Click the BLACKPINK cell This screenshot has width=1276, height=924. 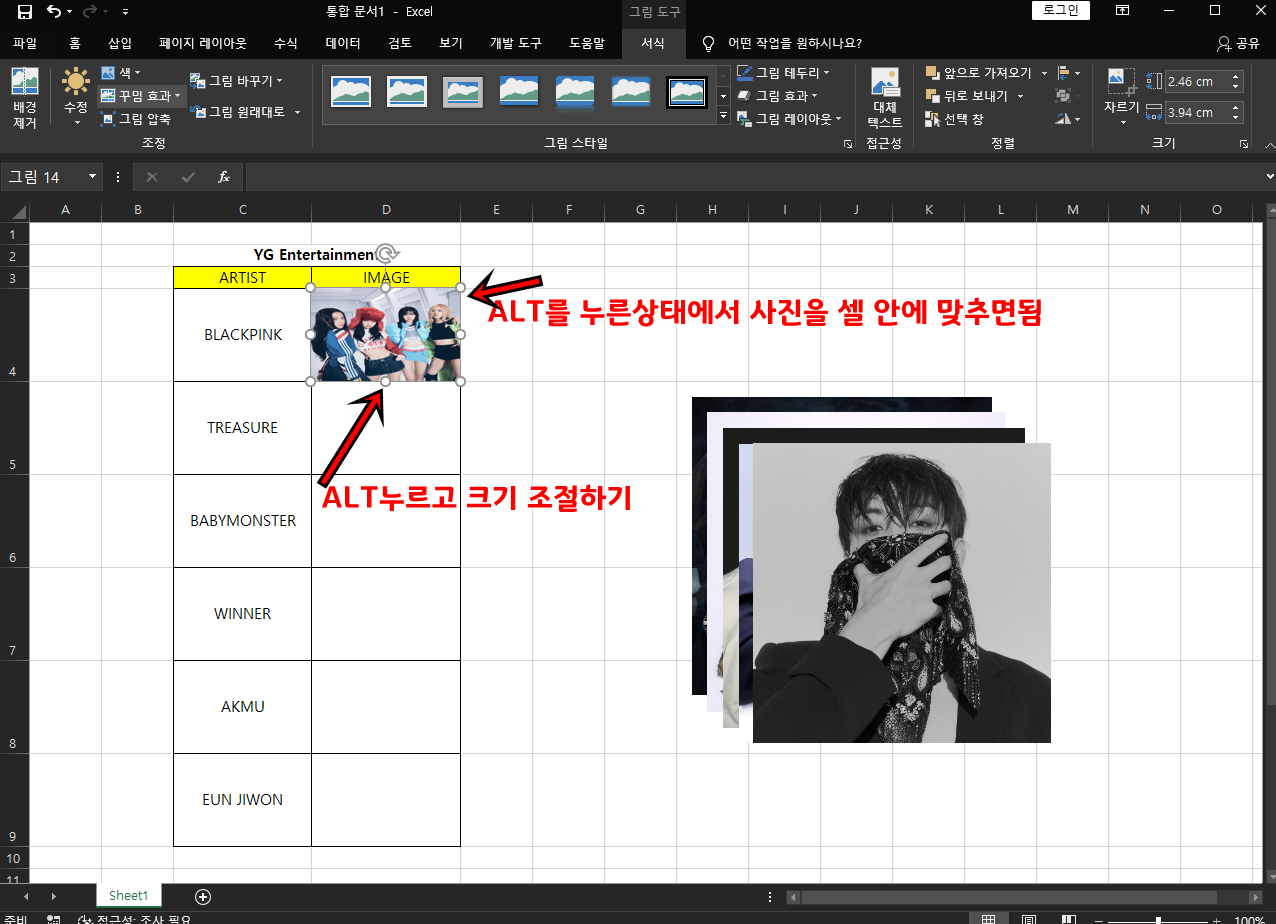[x=243, y=335]
